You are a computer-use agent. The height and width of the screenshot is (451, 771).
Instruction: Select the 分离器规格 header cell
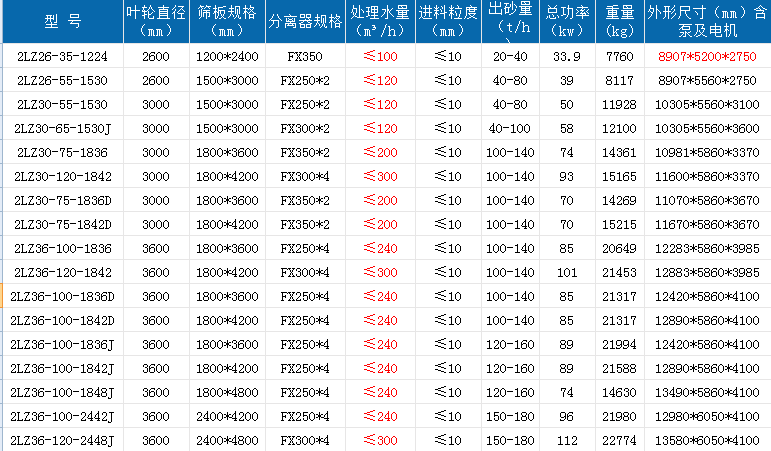point(305,21)
